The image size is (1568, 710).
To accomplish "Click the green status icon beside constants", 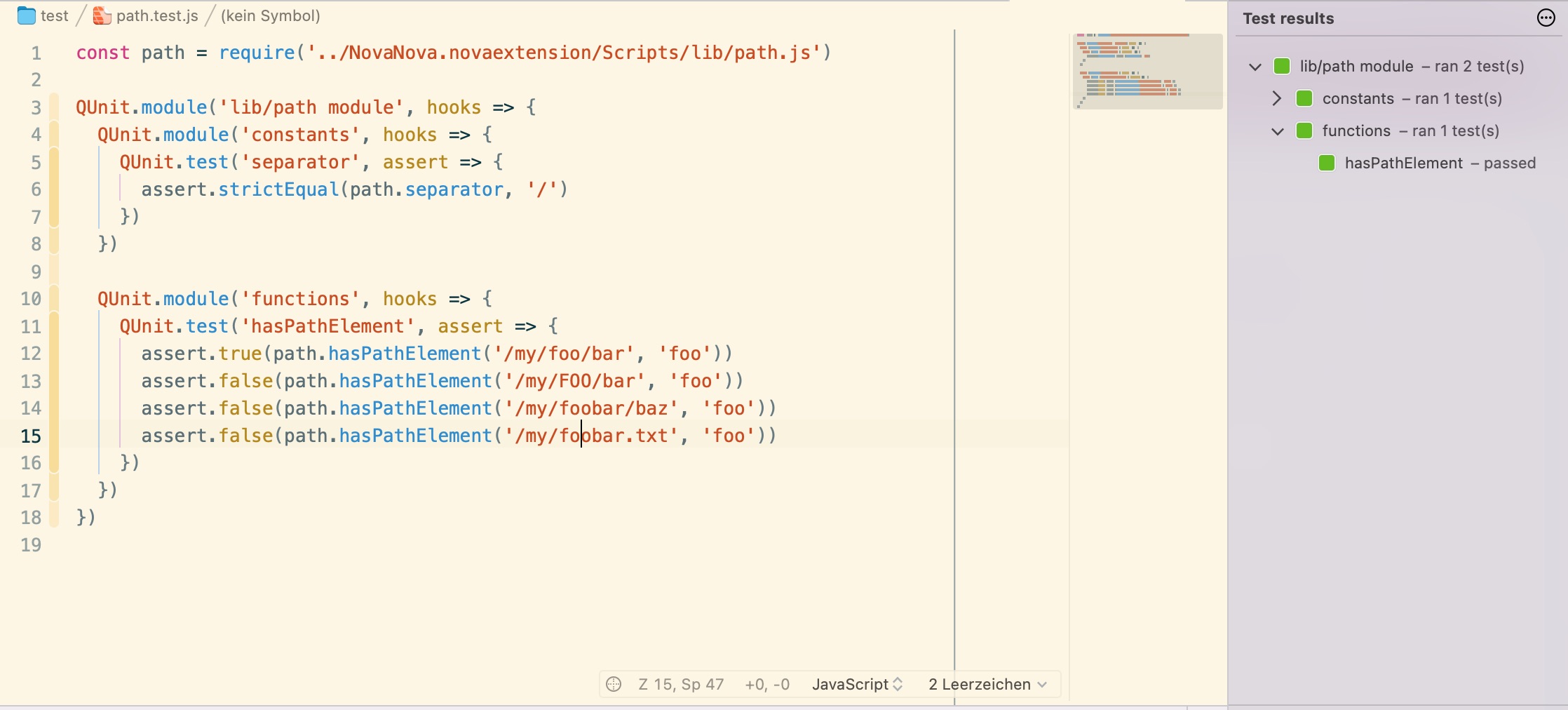I will pyautogui.click(x=1304, y=98).
